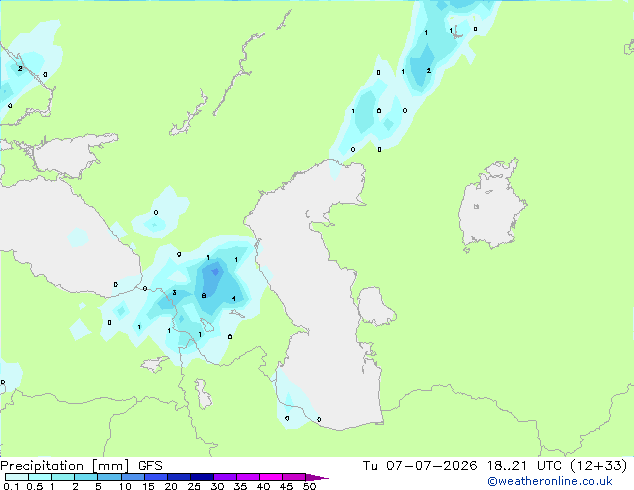Image resolution: width=634 pixels, height=490 pixels.
Task: Select the 45–50 mm legend swatch
Action: 294,477
